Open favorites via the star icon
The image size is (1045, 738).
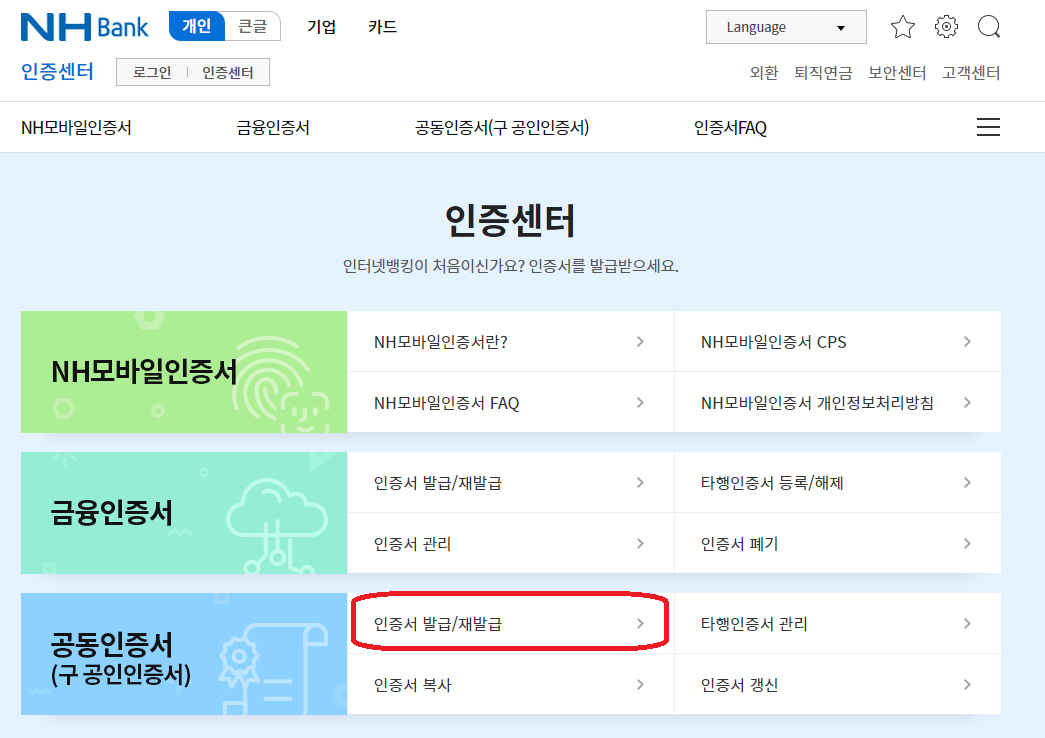(x=902, y=27)
